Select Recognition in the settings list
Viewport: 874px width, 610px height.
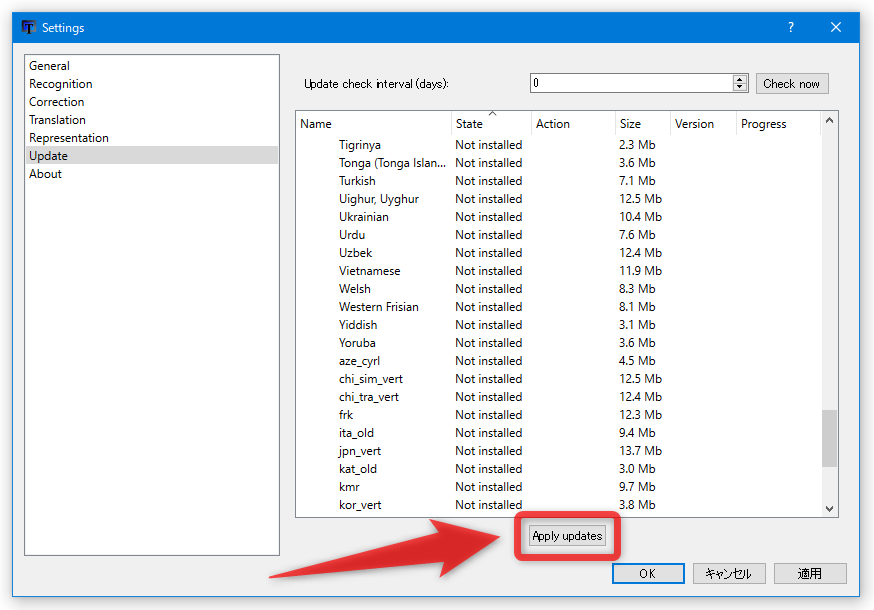(x=61, y=84)
